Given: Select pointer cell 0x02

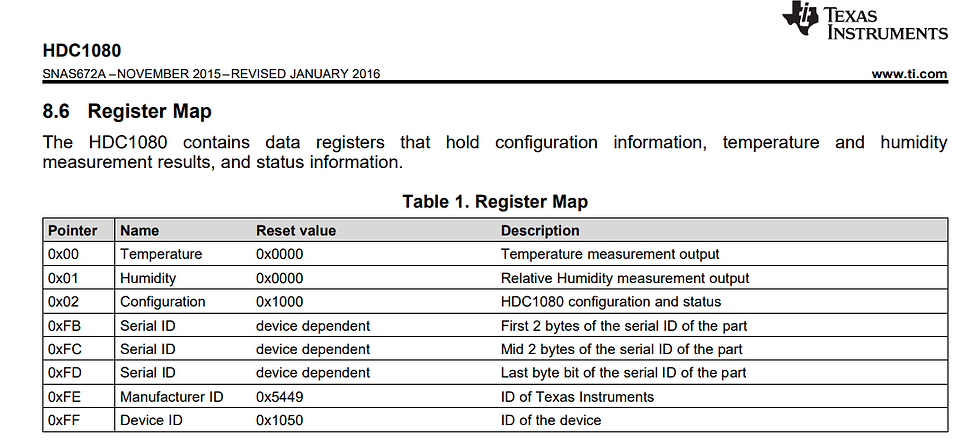Looking at the screenshot, I should tap(62, 301).
